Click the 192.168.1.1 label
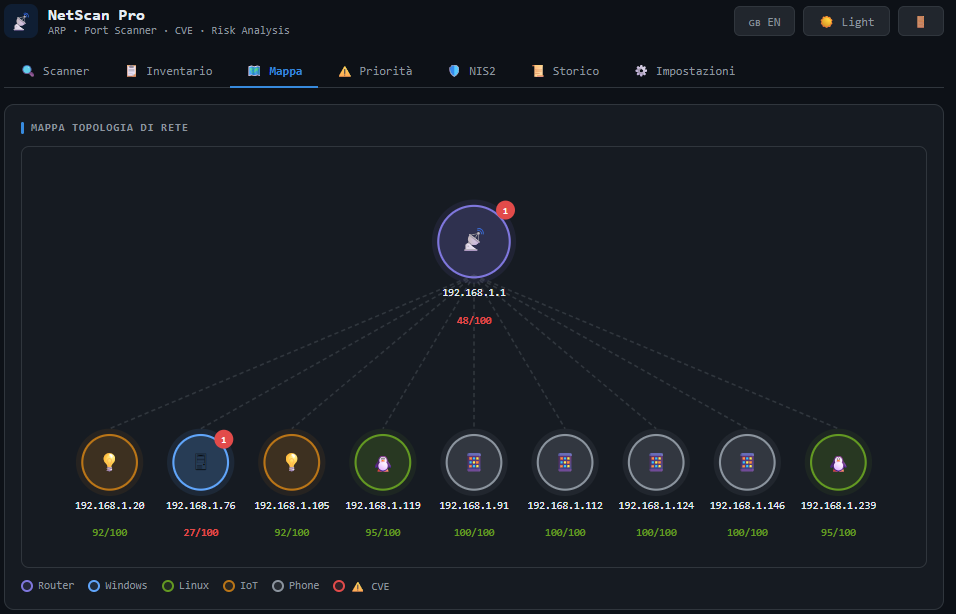 (x=474, y=293)
